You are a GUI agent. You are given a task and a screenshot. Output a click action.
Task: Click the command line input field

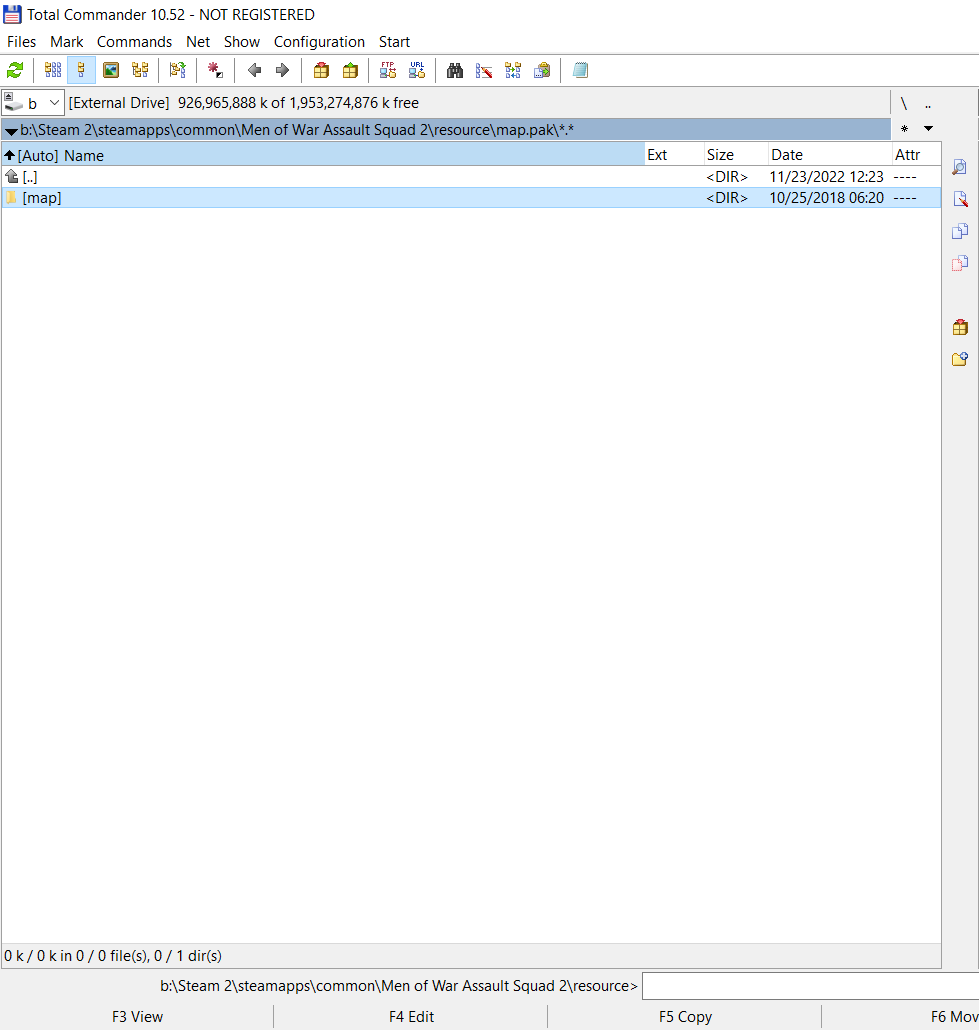[x=810, y=986]
